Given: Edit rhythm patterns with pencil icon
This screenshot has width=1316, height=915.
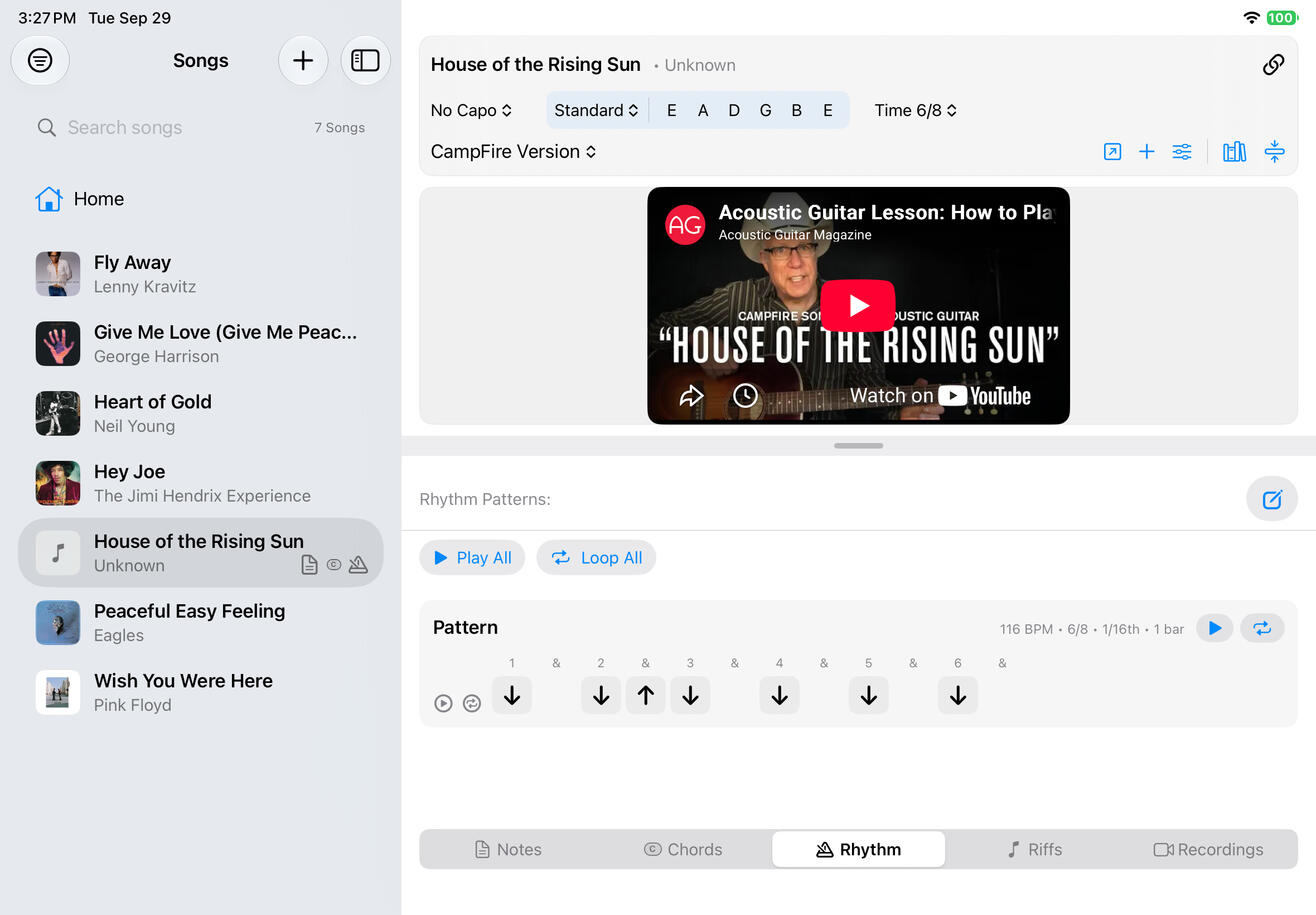Looking at the screenshot, I should pos(1272,499).
